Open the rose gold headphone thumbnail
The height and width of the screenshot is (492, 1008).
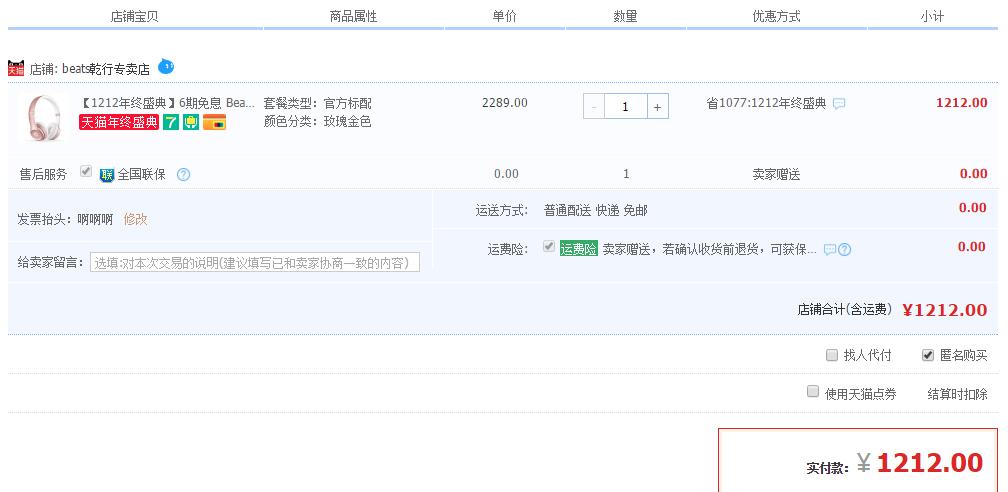[x=45, y=118]
